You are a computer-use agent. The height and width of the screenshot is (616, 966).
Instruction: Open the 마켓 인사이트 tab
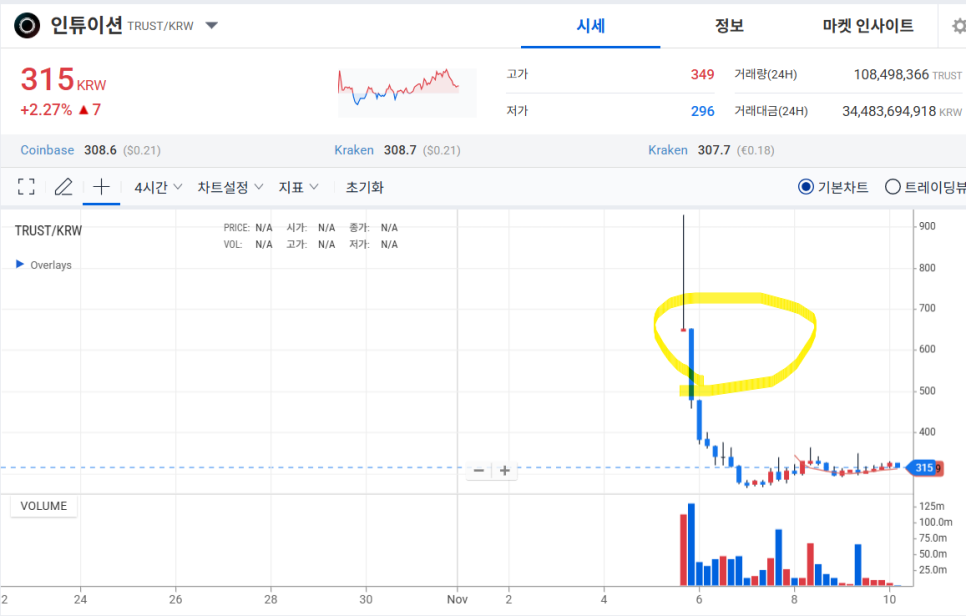click(867, 27)
